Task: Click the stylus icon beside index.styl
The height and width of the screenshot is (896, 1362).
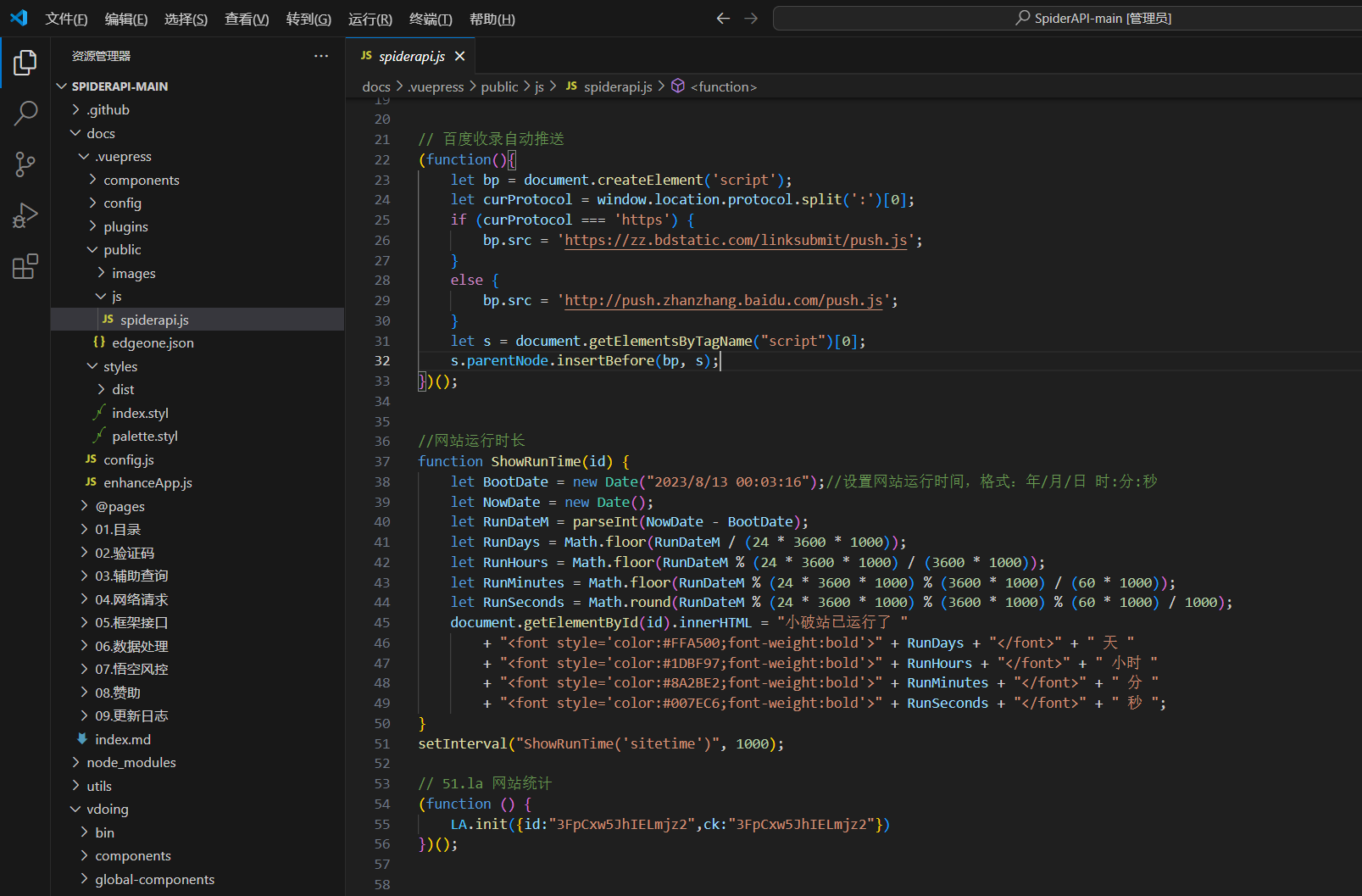Action: 99,412
